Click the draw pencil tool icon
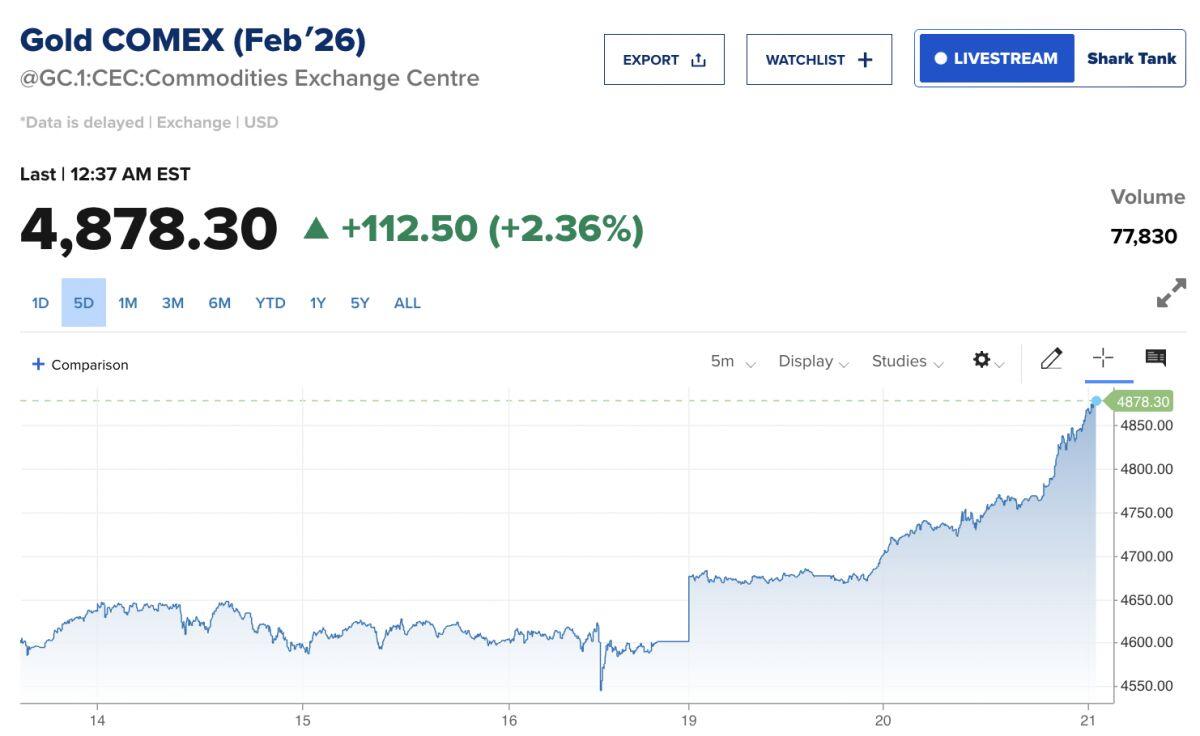This screenshot has height=736, width=1200. [1051, 359]
